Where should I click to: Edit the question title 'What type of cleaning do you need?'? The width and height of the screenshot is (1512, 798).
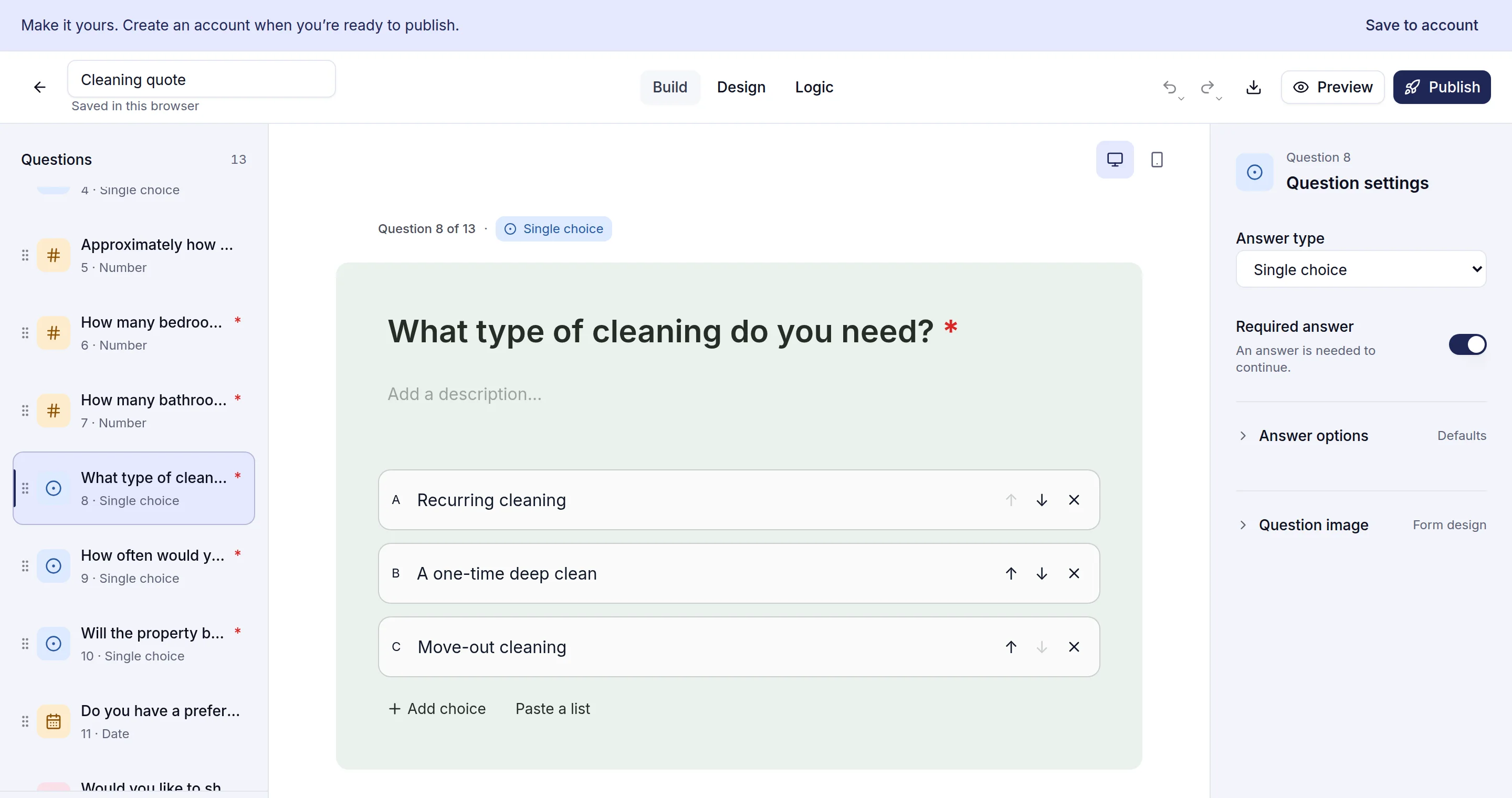(660, 331)
